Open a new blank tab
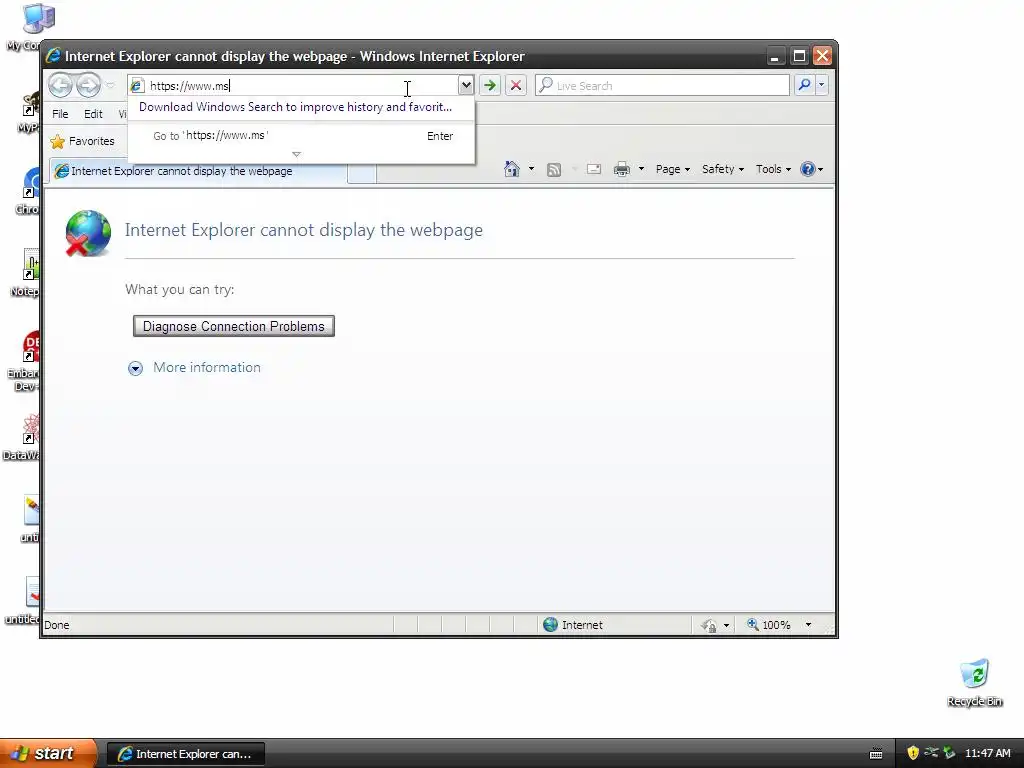Screen dimensions: 1024x768 (362, 173)
